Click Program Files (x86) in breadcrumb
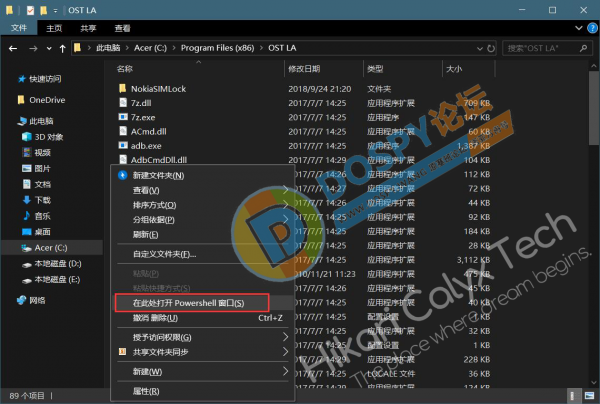The width and height of the screenshot is (600, 404). click(x=217, y=48)
